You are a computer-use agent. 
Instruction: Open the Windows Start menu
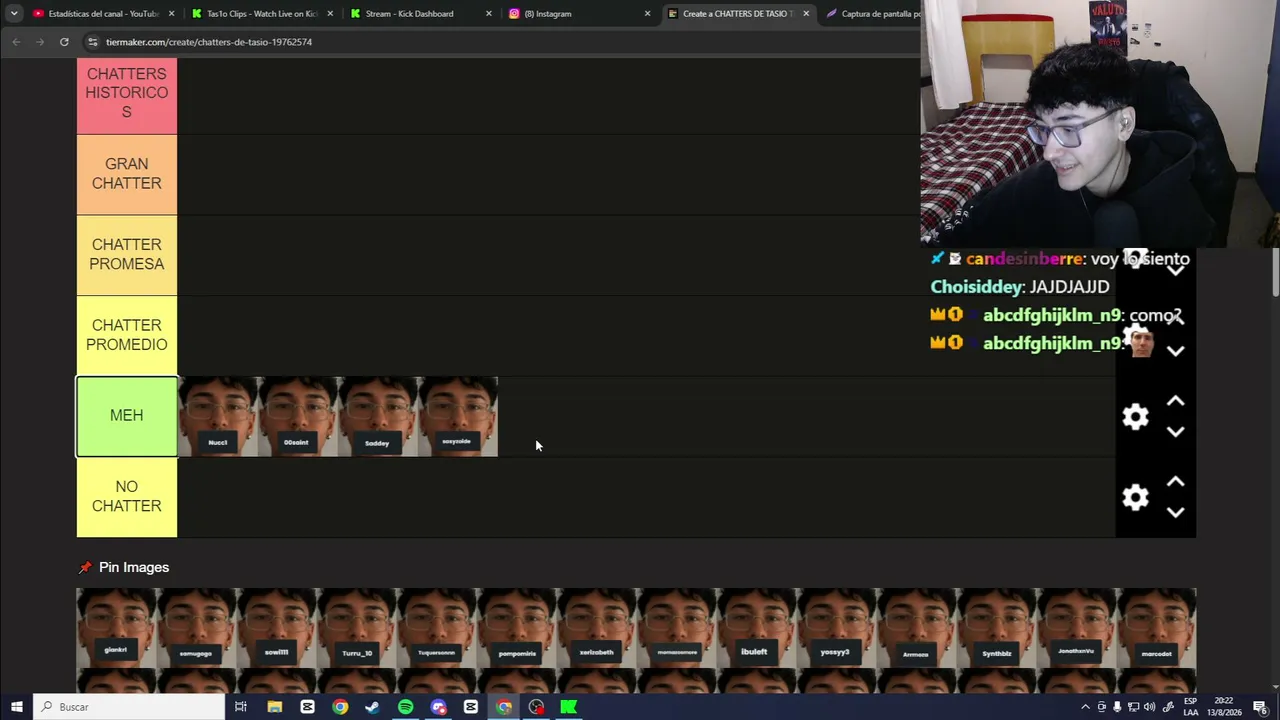coord(16,707)
